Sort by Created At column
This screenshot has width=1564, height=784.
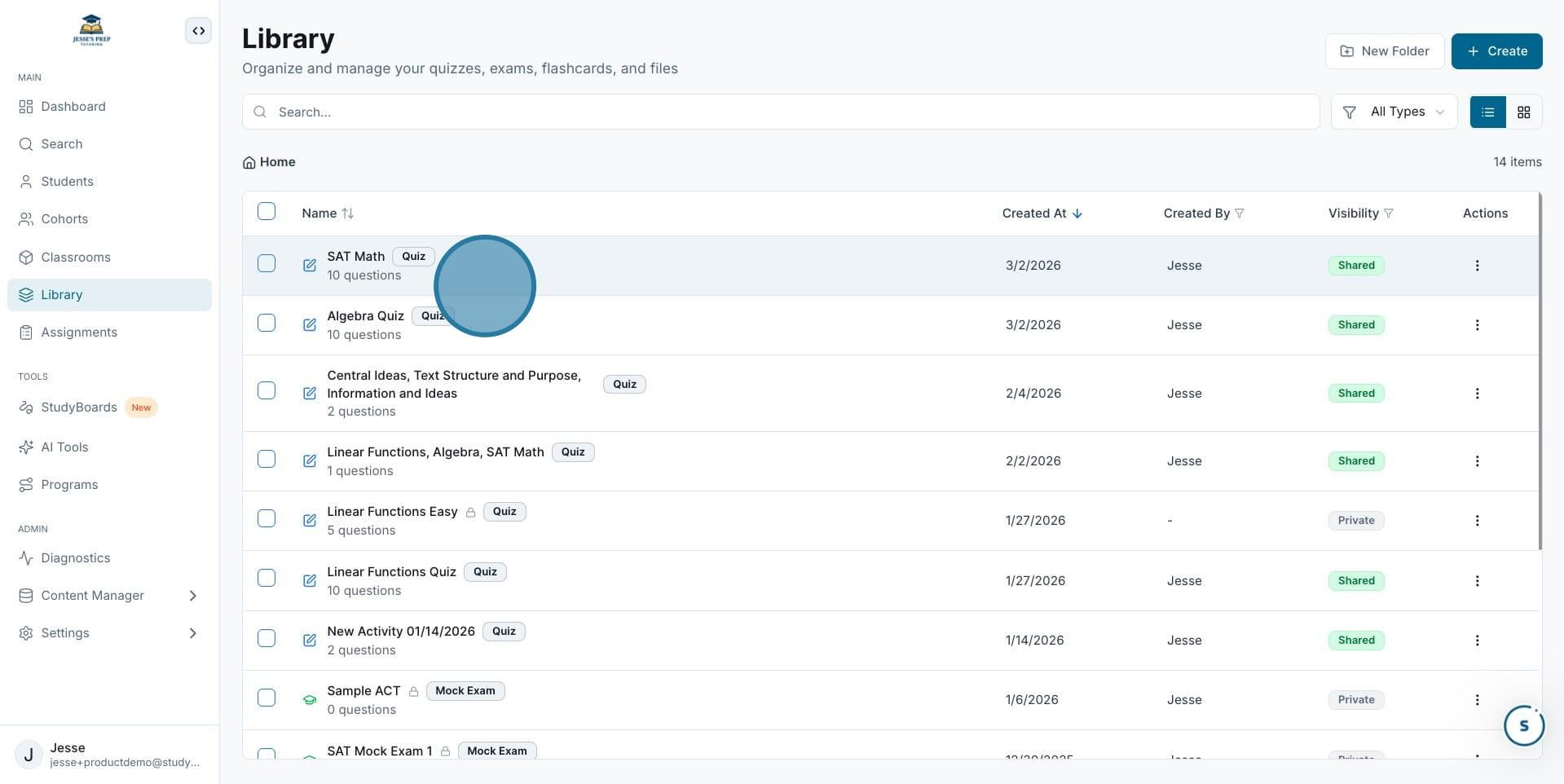[x=1042, y=214]
